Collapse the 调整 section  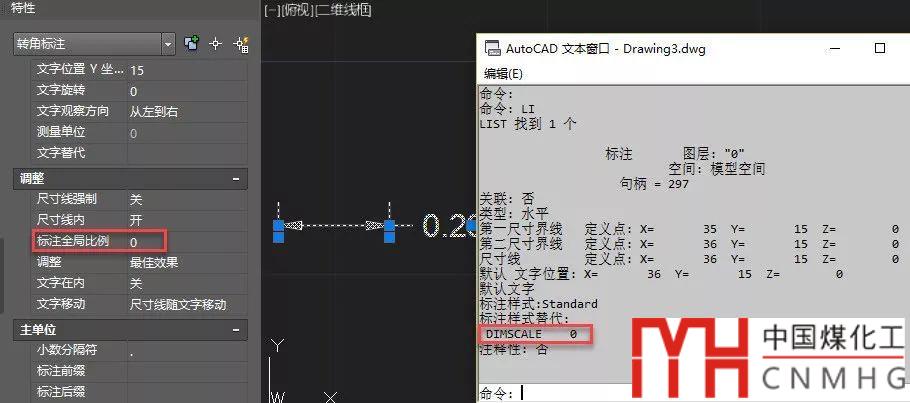coord(236,179)
